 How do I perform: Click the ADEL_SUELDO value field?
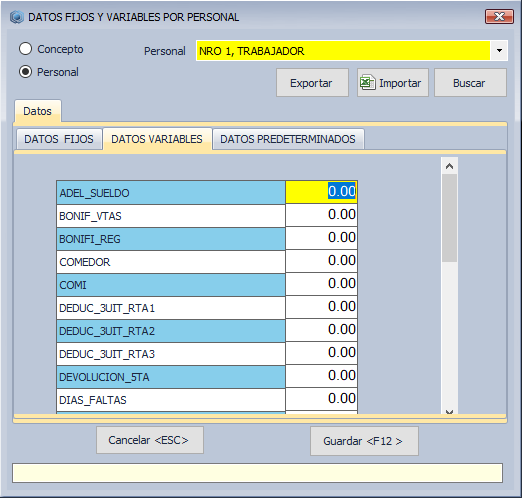coord(321,192)
